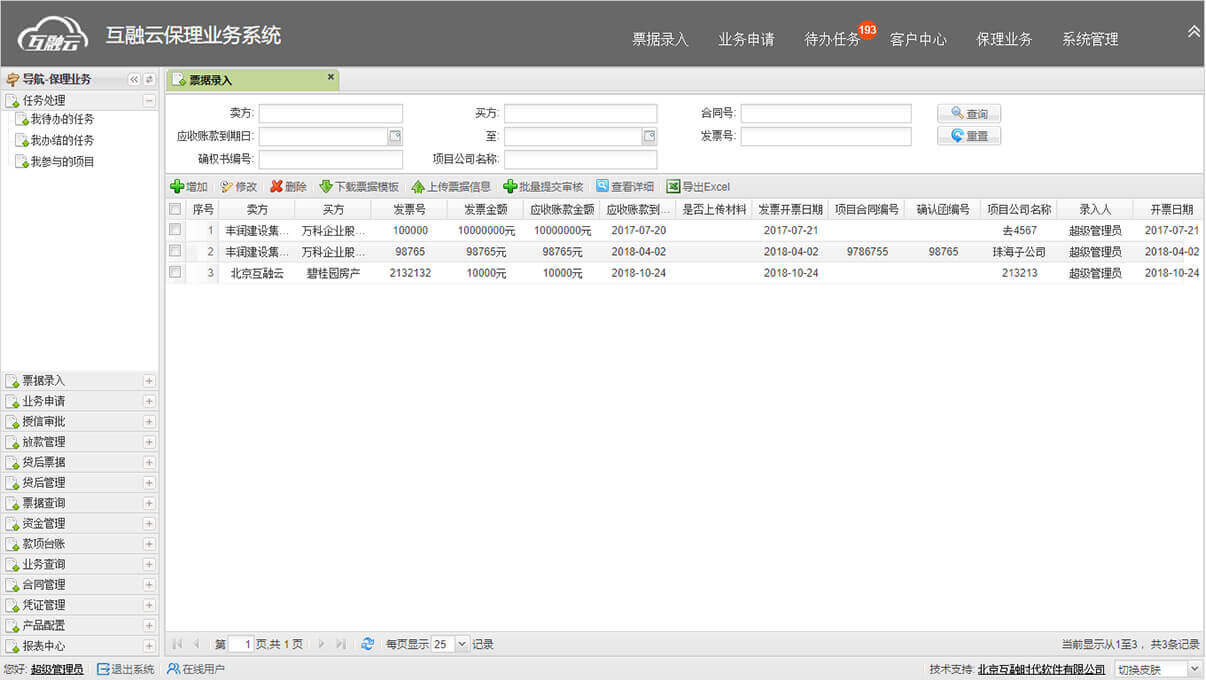
Task: Switch to 客户中心 top menu
Action: 918,40
